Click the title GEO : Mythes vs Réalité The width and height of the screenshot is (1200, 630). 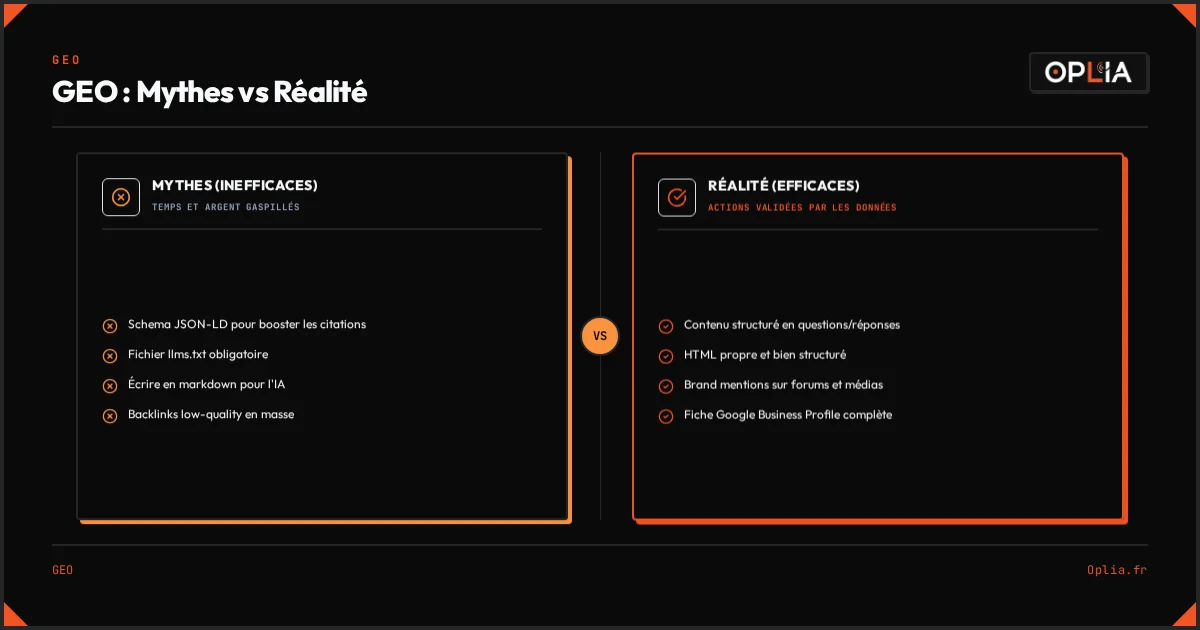[210, 92]
